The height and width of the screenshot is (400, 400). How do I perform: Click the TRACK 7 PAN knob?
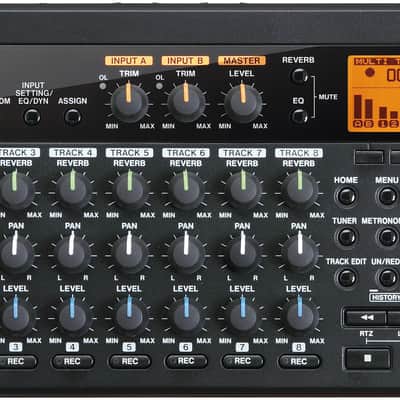pos(243,253)
